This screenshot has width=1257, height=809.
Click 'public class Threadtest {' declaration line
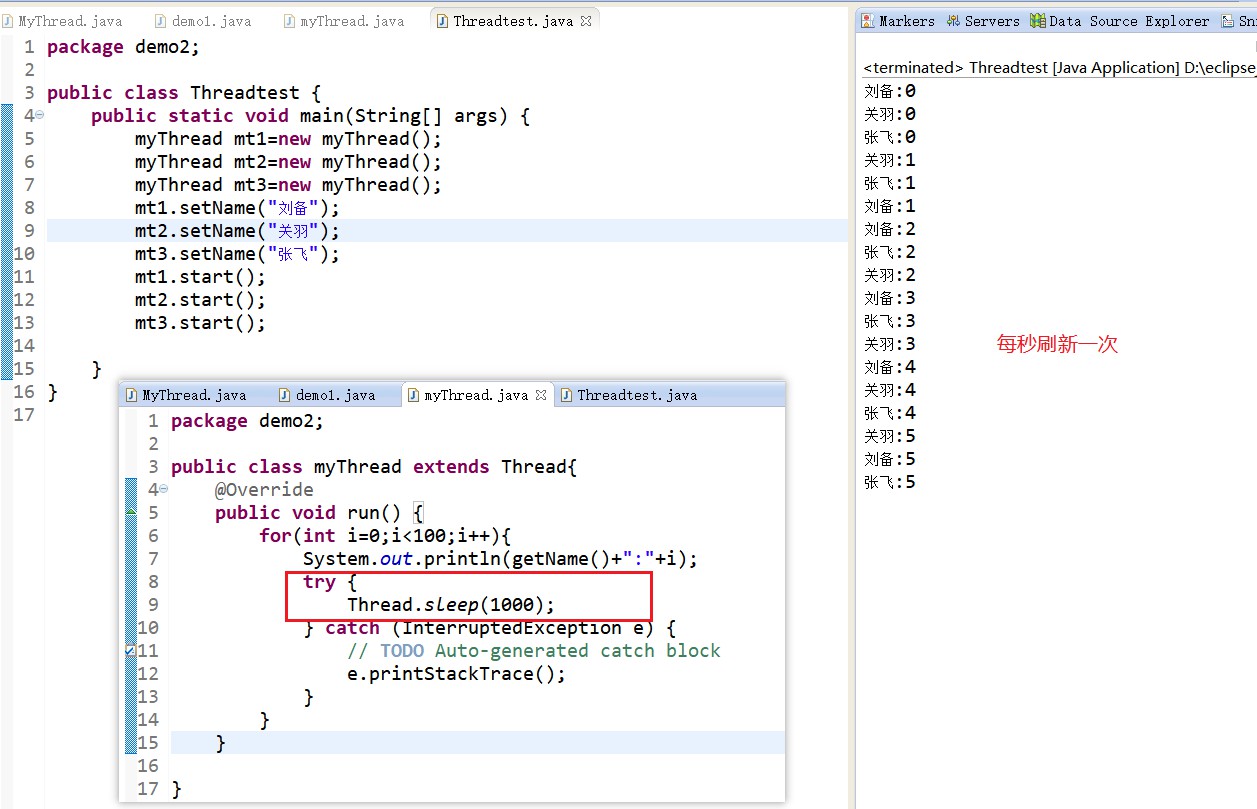(184, 93)
